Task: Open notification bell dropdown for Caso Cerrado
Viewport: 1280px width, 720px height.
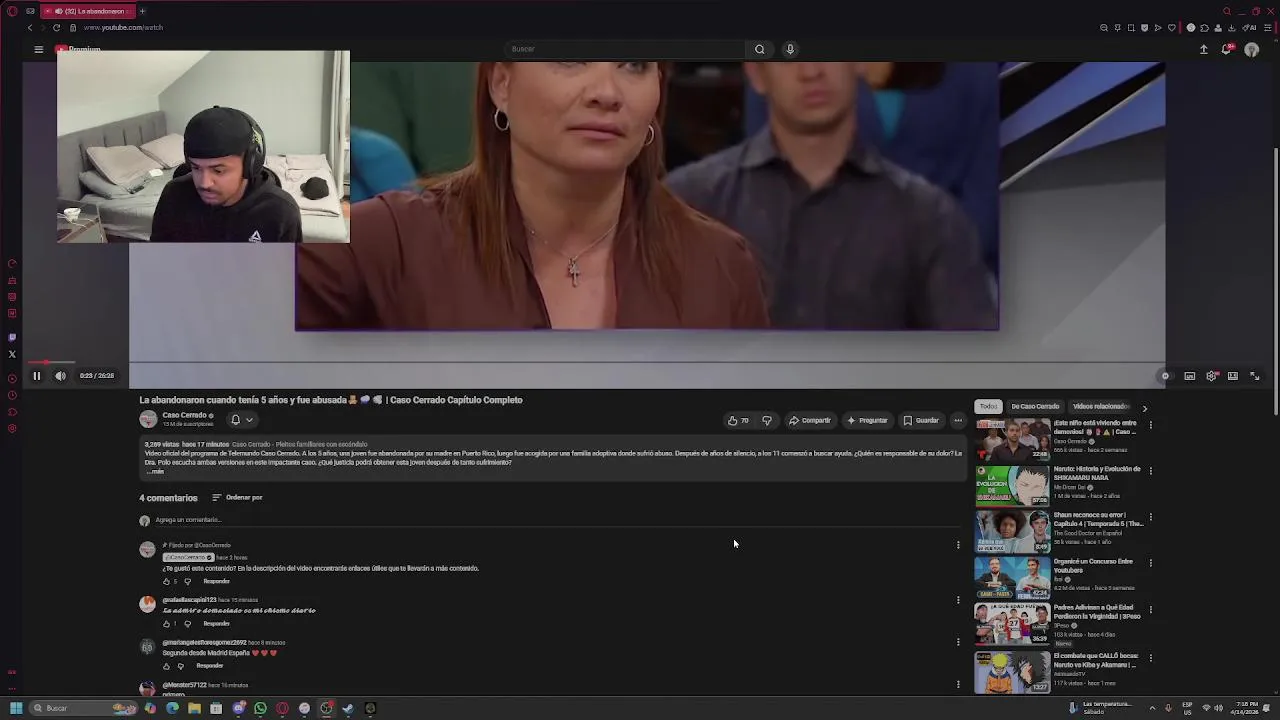Action: [x=241, y=420]
